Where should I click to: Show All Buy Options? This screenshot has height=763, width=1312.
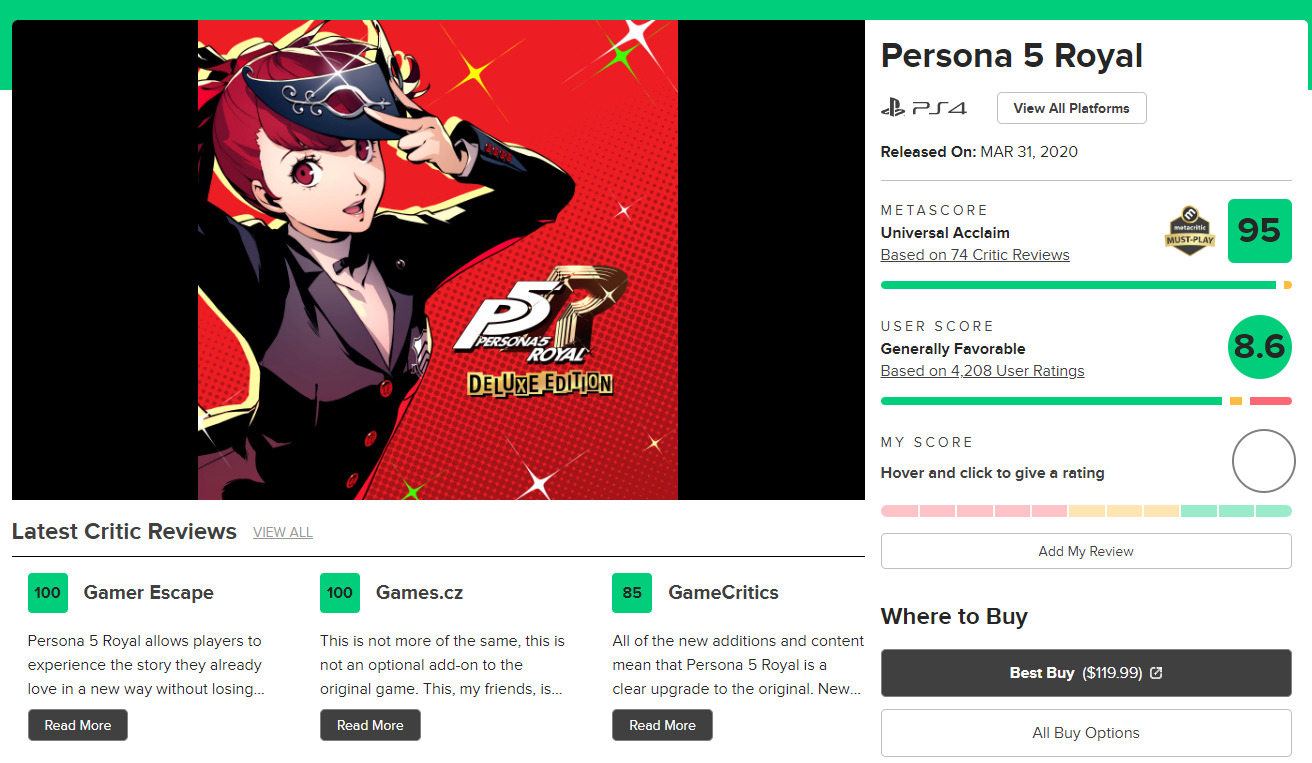click(1086, 733)
